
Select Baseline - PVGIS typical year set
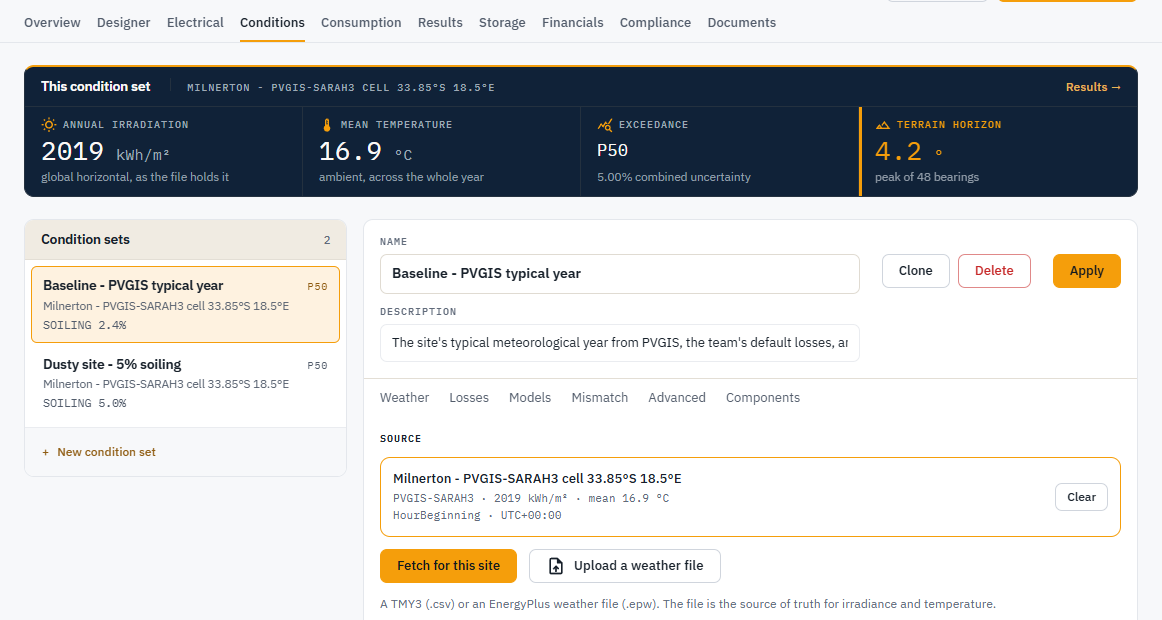tap(185, 304)
